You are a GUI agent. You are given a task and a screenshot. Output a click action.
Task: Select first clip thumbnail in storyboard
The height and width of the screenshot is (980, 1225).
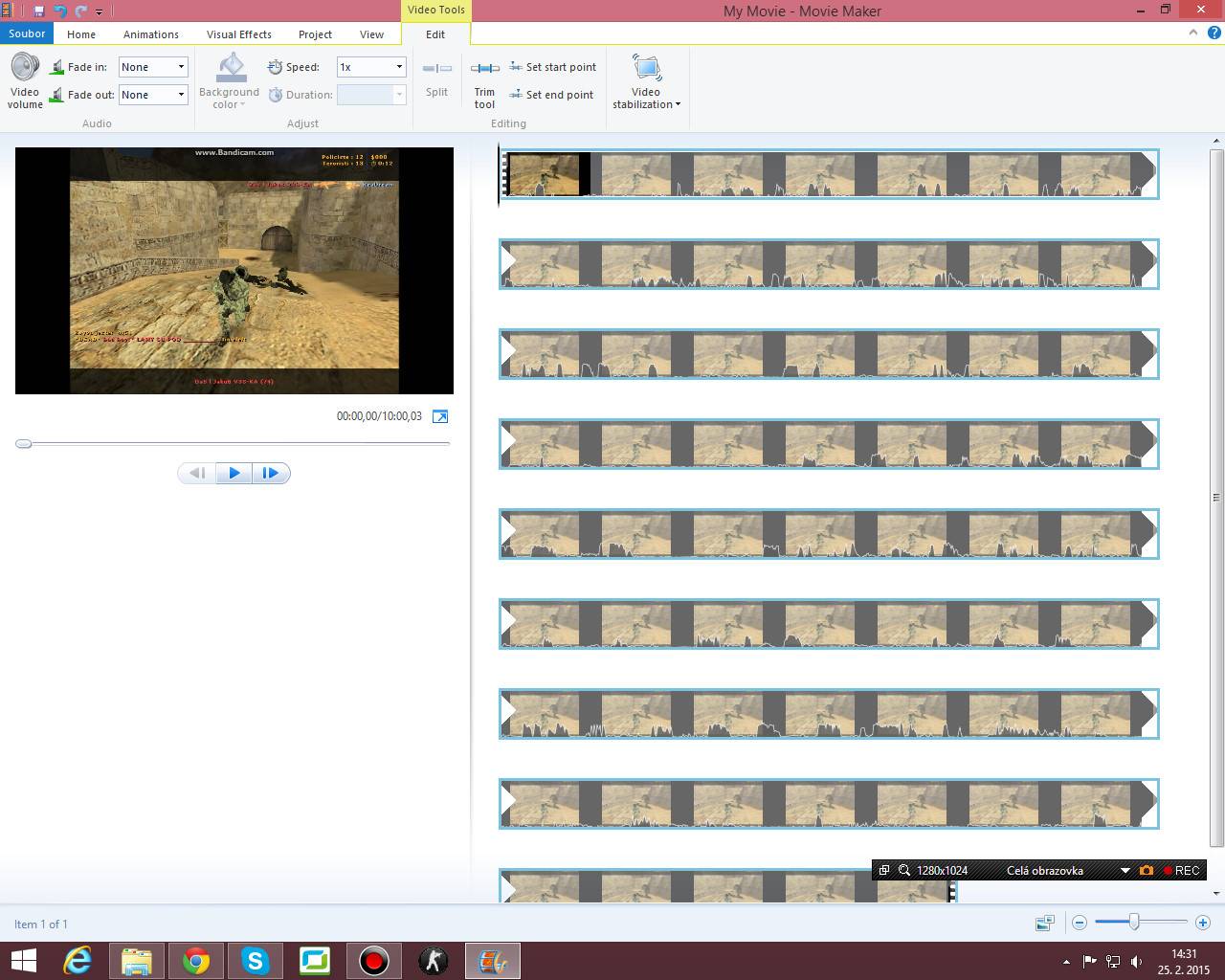[545, 174]
